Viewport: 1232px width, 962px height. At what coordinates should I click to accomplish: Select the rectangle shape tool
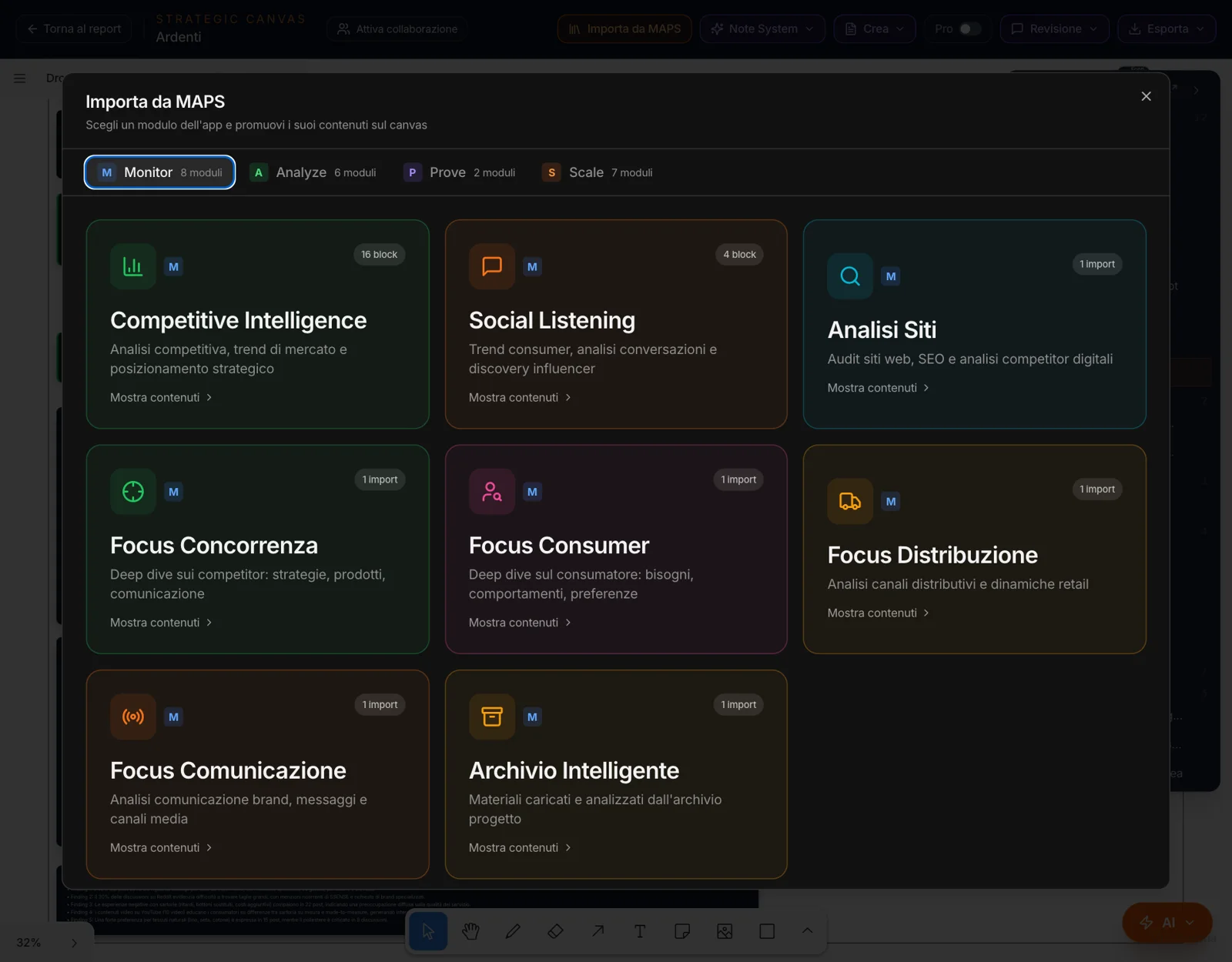click(767, 931)
